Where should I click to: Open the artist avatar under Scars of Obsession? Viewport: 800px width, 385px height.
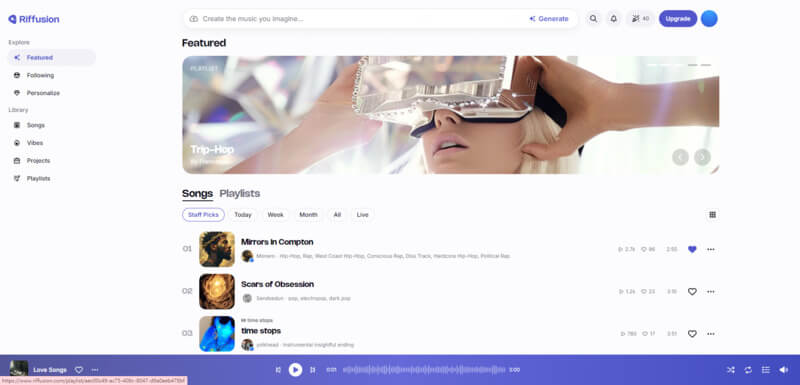click(247, 298)
